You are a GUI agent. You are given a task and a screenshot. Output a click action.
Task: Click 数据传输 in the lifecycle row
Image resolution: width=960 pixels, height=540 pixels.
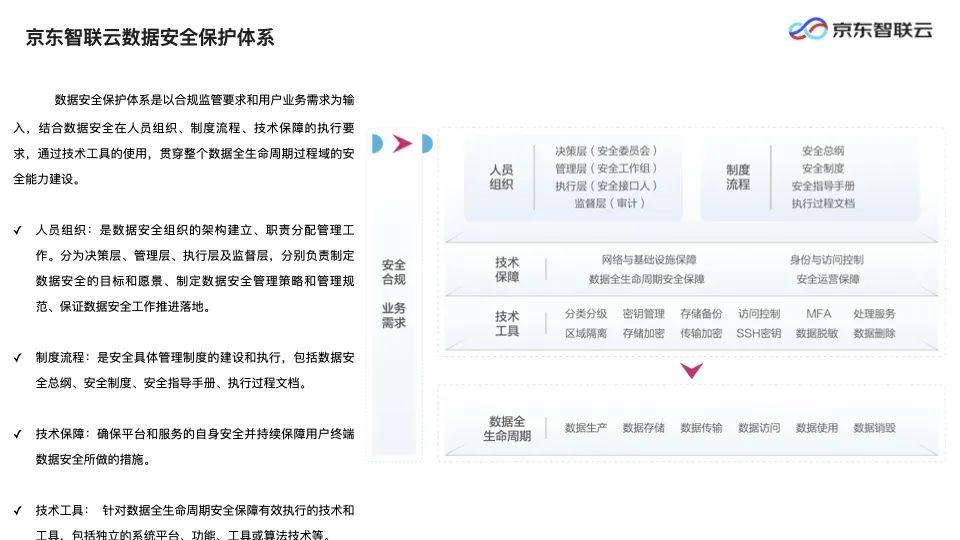click(701, 428)
